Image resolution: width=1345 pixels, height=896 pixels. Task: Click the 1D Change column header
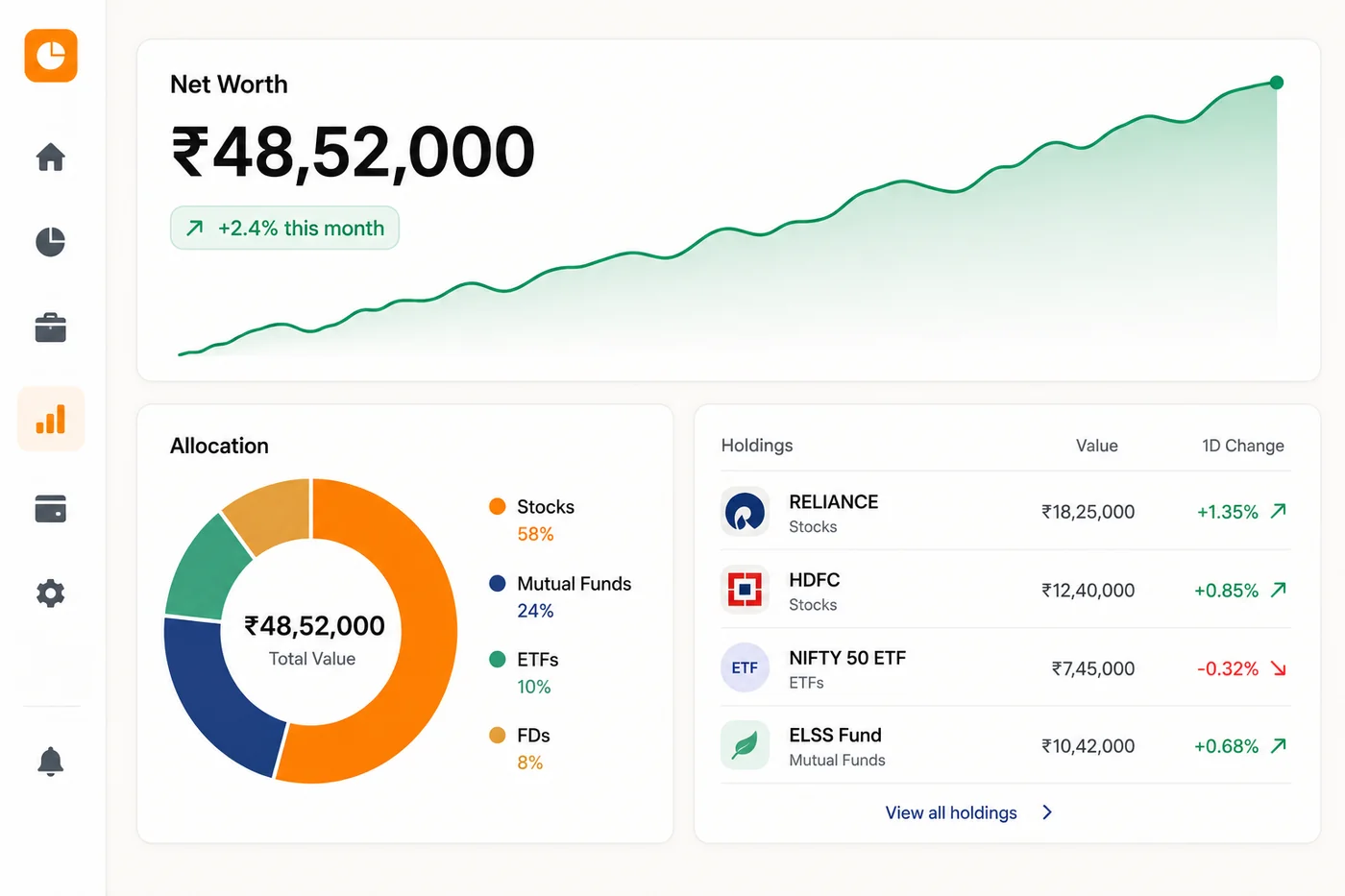coord(1243,446)
